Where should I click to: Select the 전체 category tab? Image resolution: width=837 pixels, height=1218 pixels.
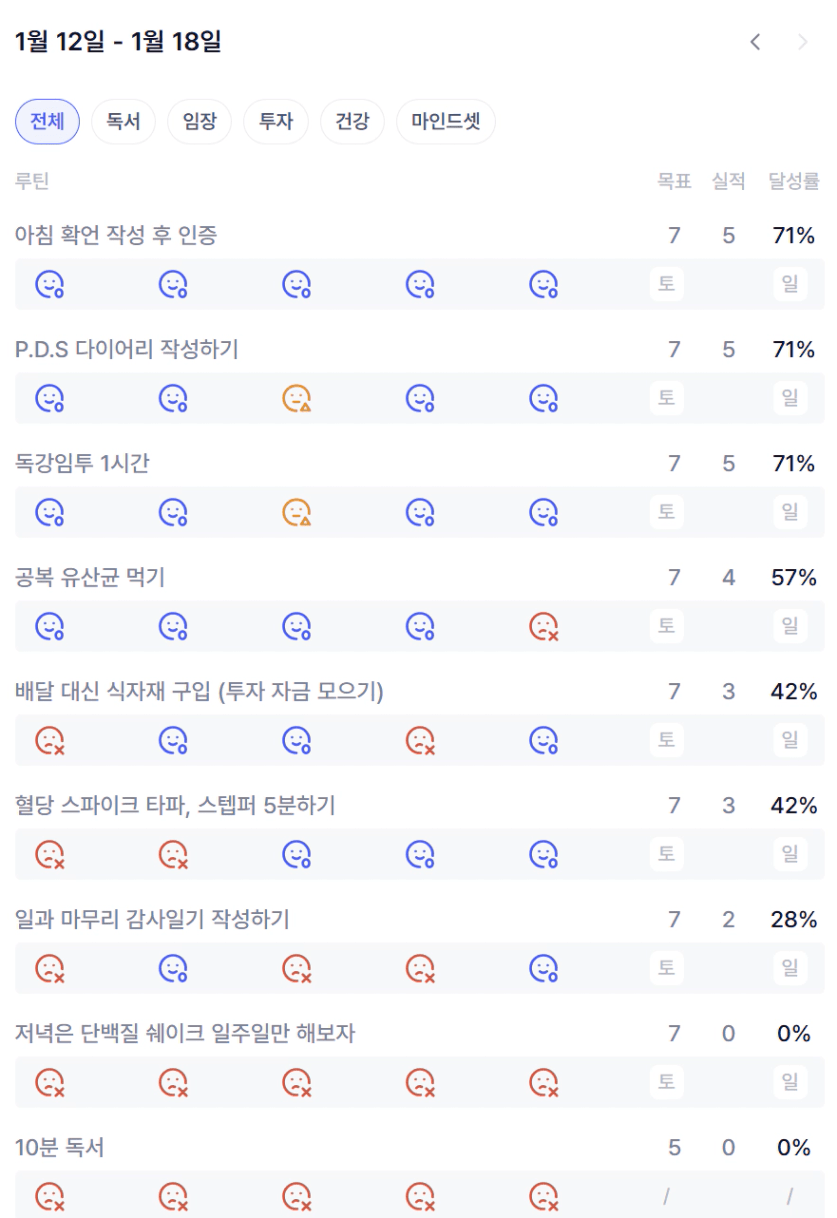pyautogui.click(x=47, y=122)
